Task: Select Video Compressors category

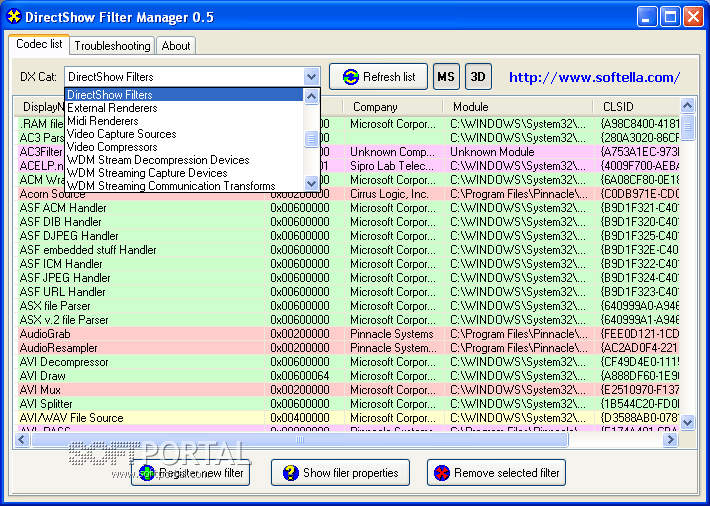Action: click(184, 147)
